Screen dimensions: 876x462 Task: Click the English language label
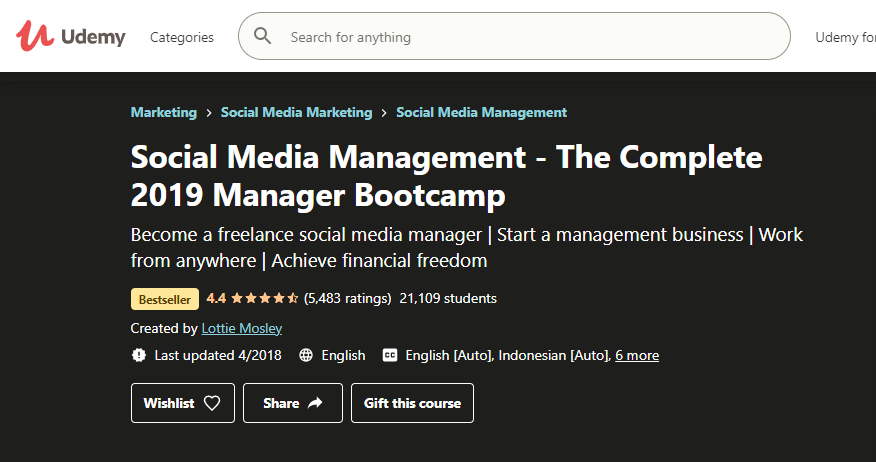(x=344, y=355)
